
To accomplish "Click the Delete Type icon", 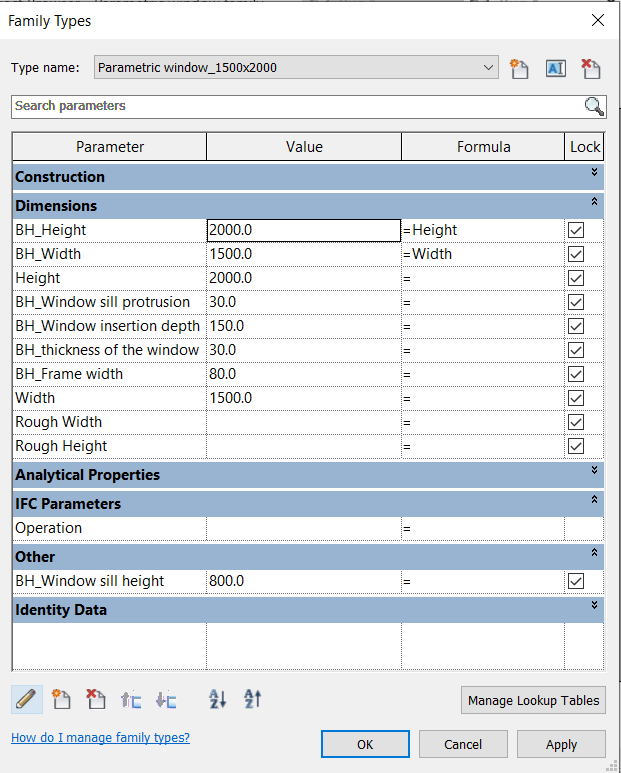I will pos(591,68).
